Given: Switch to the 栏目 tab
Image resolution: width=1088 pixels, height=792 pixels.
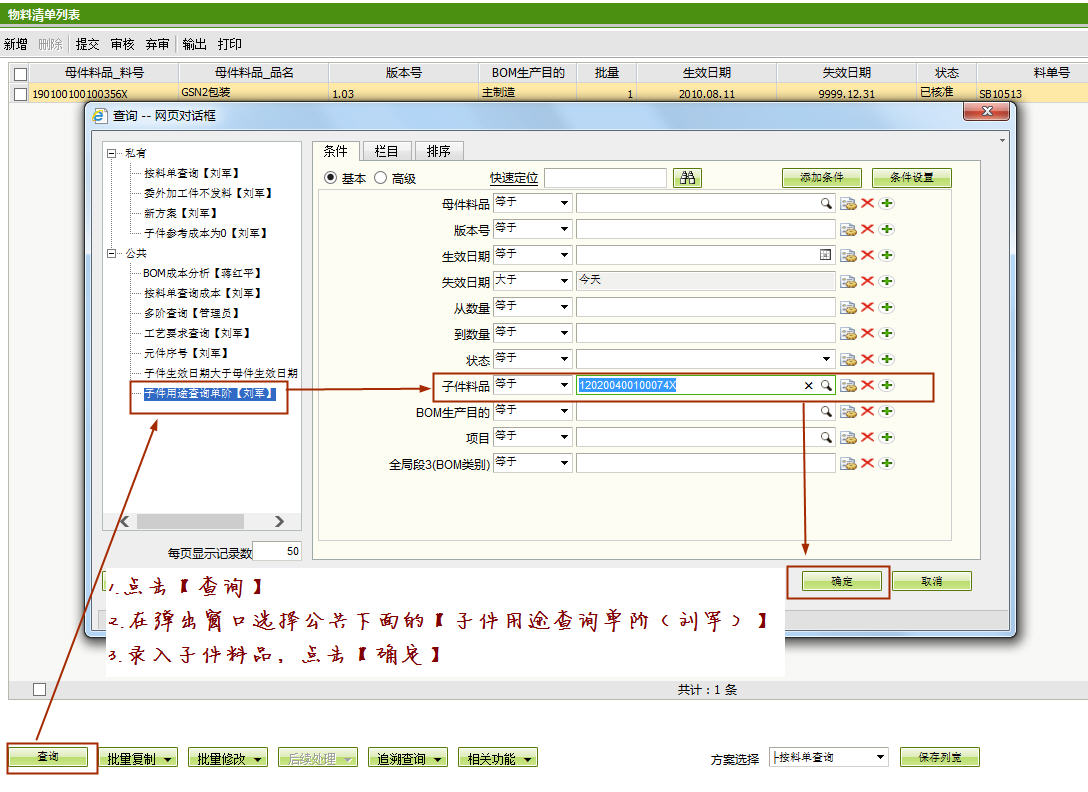Looking at the screenshot, I should [x=386, y=151].
